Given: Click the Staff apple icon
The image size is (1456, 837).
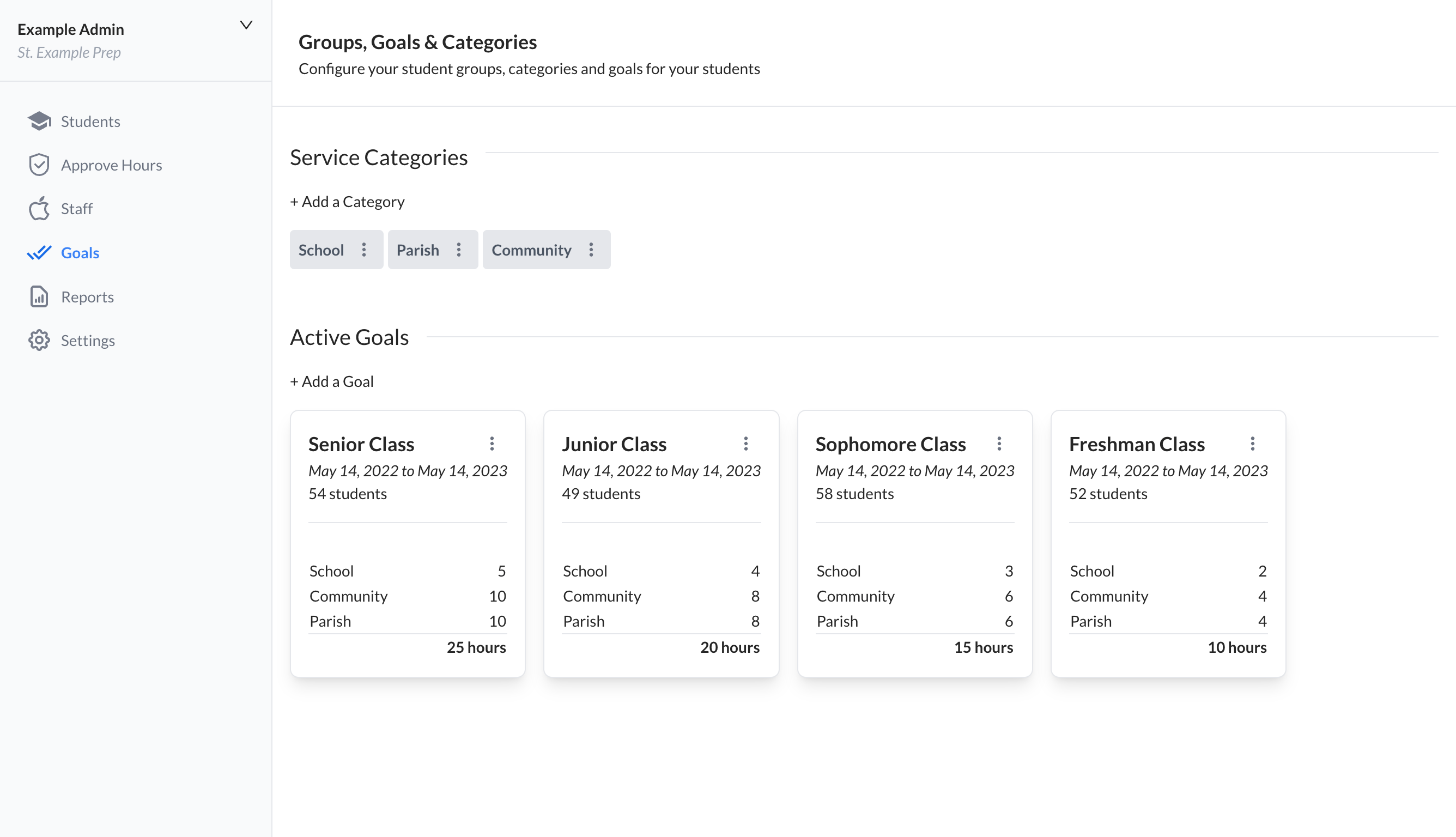Looking at the screenshot, I should click(x=39, y=209).
